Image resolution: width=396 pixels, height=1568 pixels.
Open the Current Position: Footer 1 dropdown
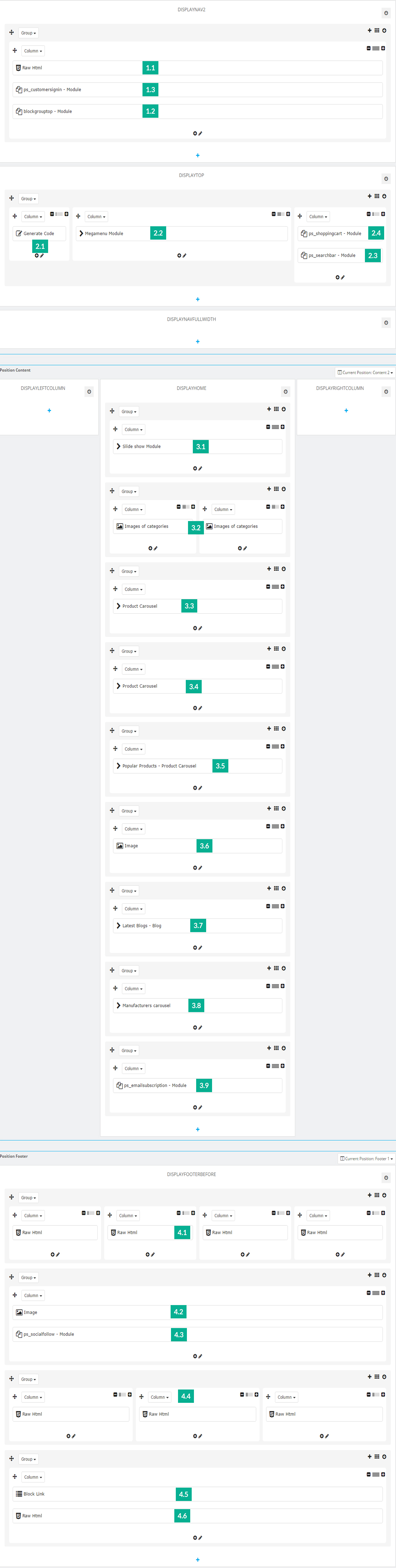(x=366, y=1159)
